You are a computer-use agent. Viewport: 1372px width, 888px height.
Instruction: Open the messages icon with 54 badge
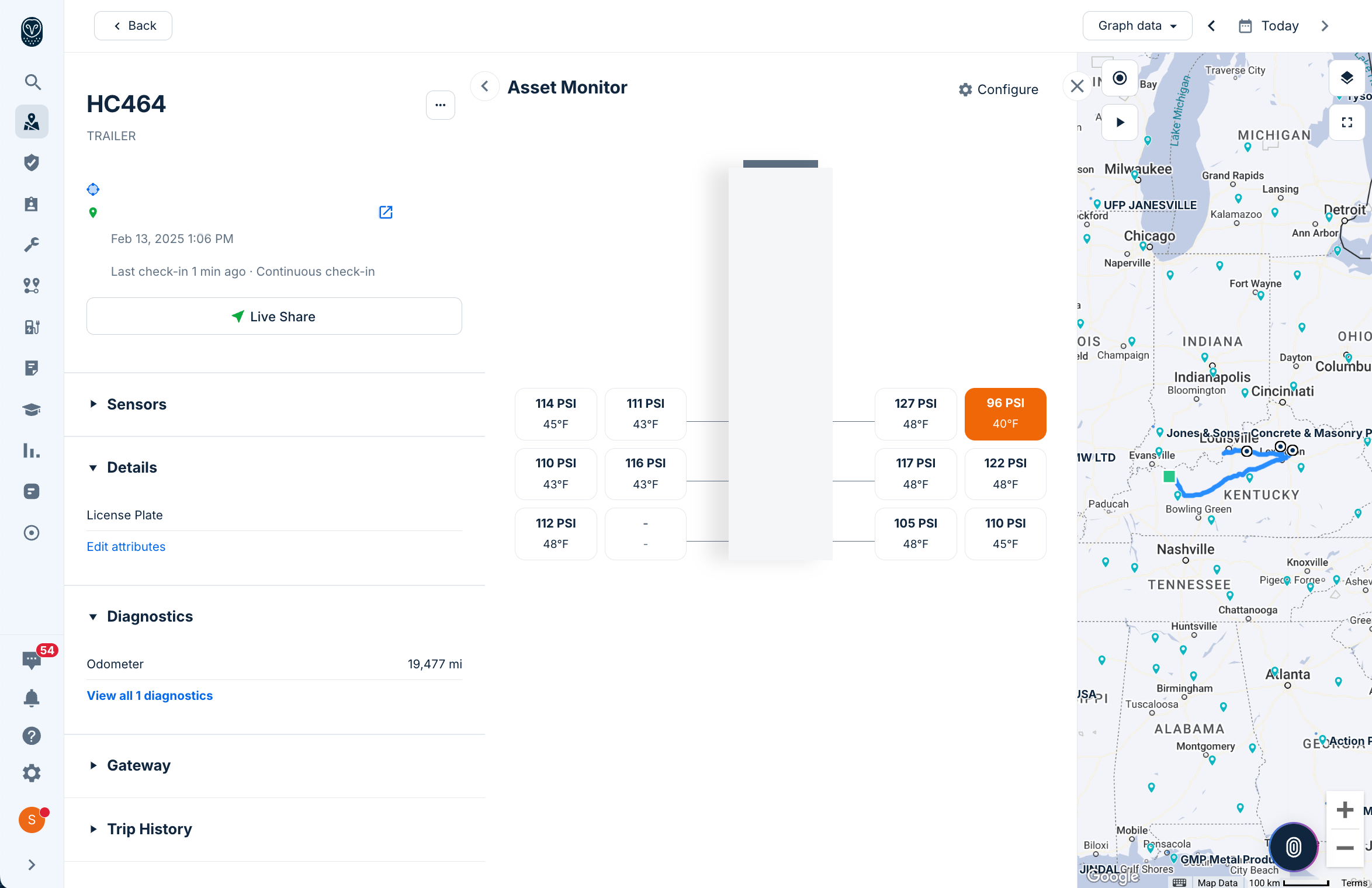[32, 660]
